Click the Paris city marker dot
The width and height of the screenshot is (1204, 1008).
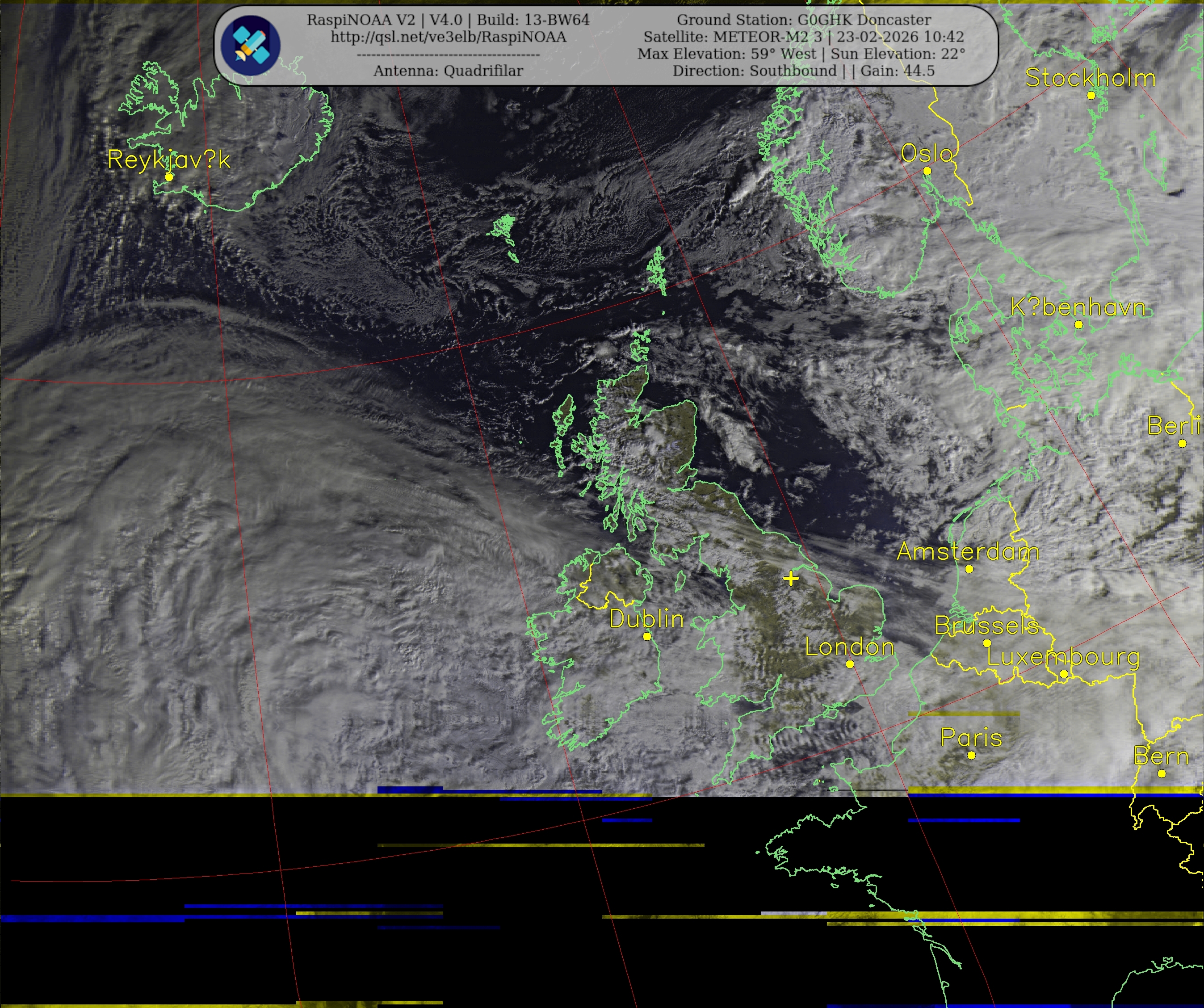tap(971, 755)
